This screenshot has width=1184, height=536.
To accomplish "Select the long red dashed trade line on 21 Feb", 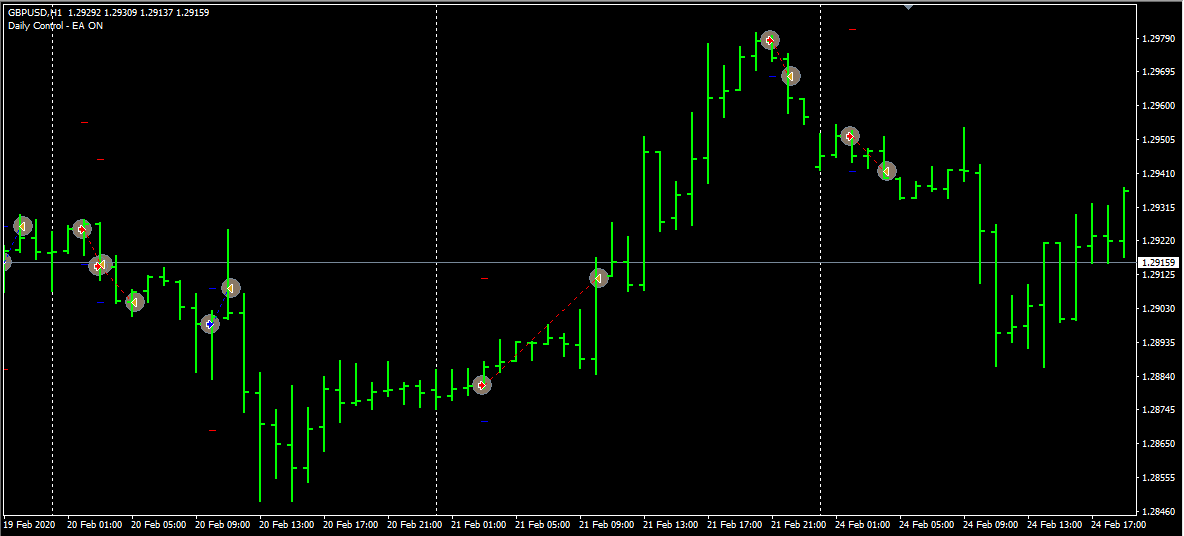I will coord(540,332).
